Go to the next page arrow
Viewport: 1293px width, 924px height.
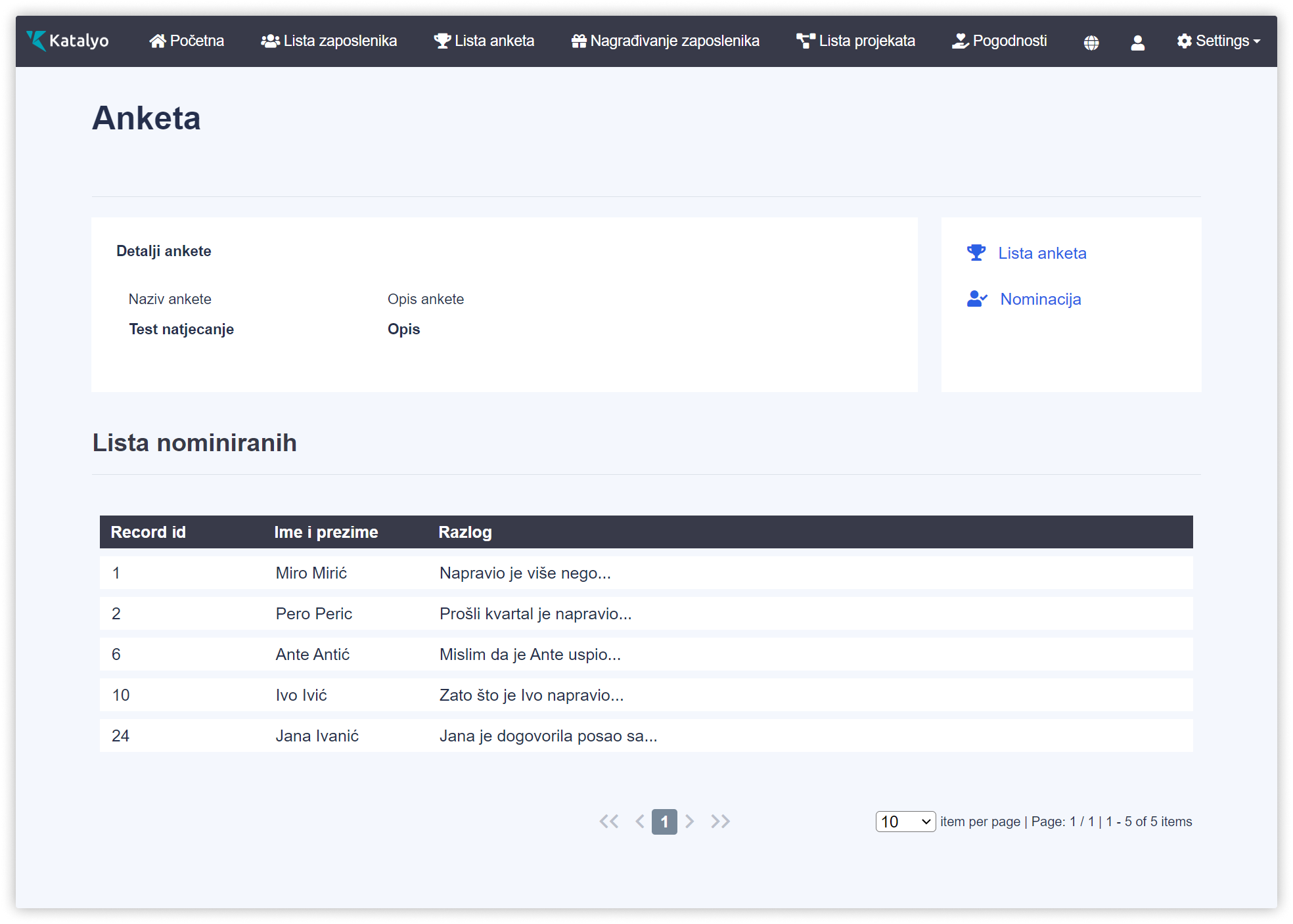[x=689, y=822]
